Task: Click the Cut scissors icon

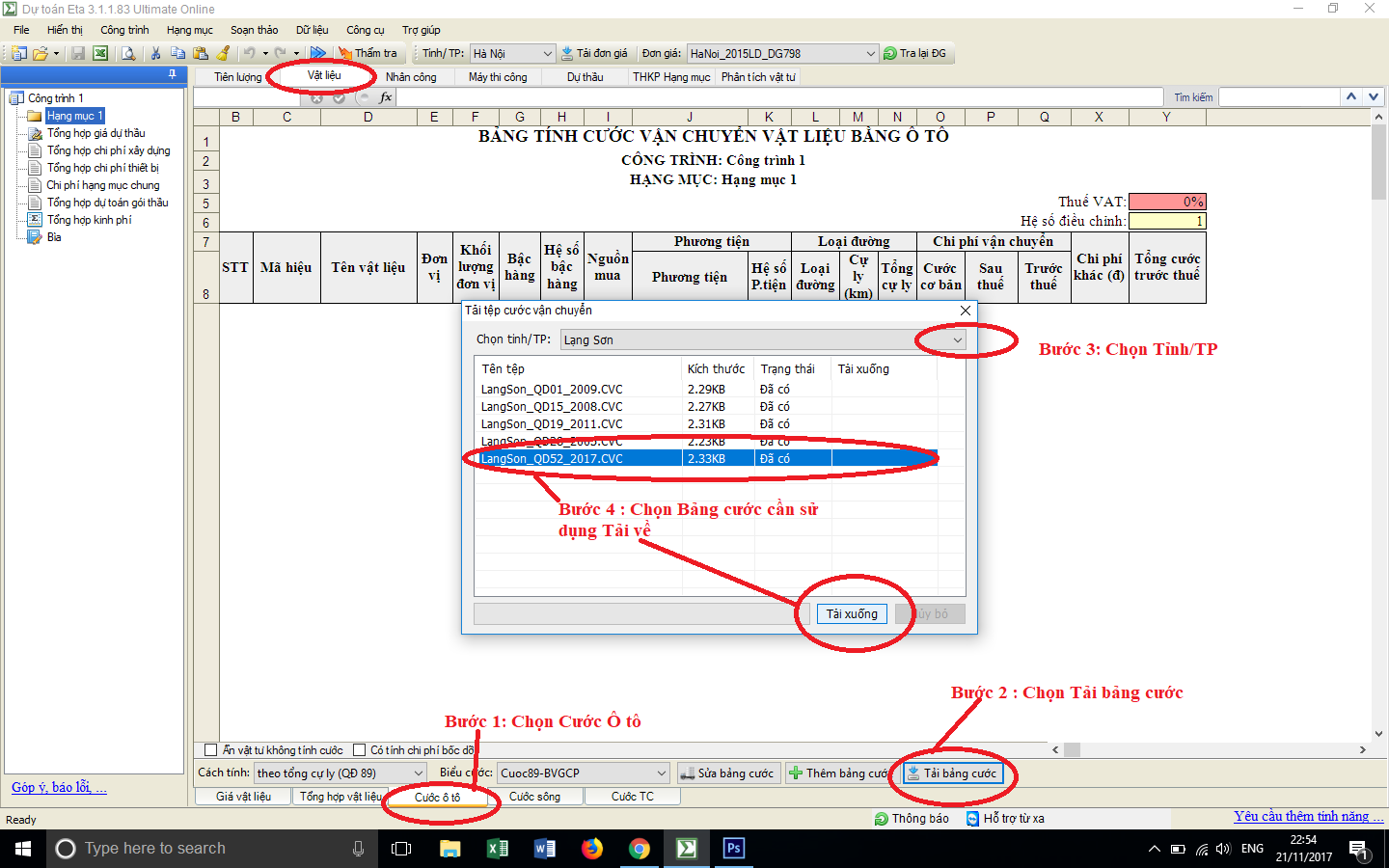Action: pos(155,54)
